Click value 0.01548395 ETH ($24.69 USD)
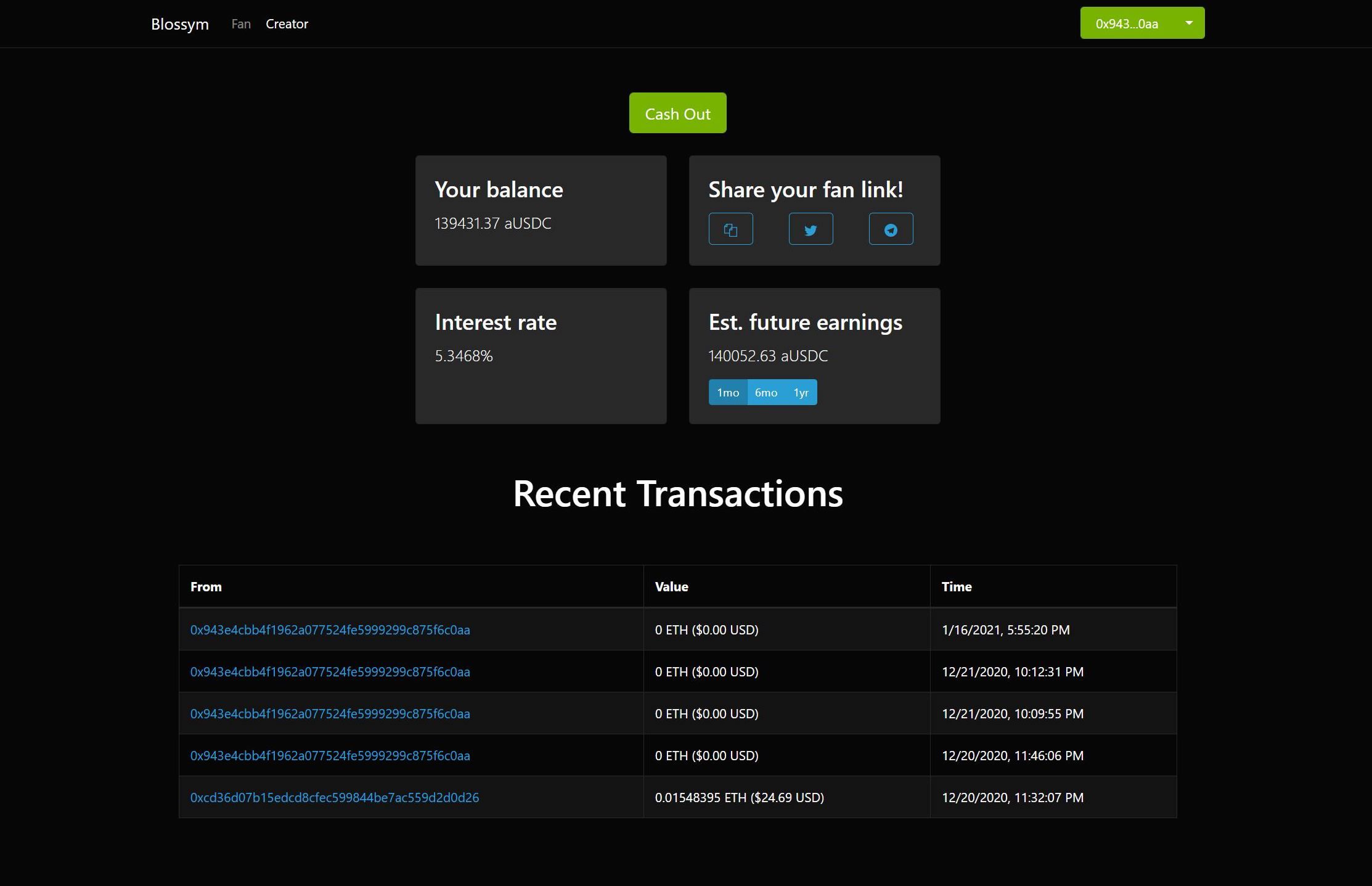This screenshot has width=1372, height=886. [x=739, y=797]
